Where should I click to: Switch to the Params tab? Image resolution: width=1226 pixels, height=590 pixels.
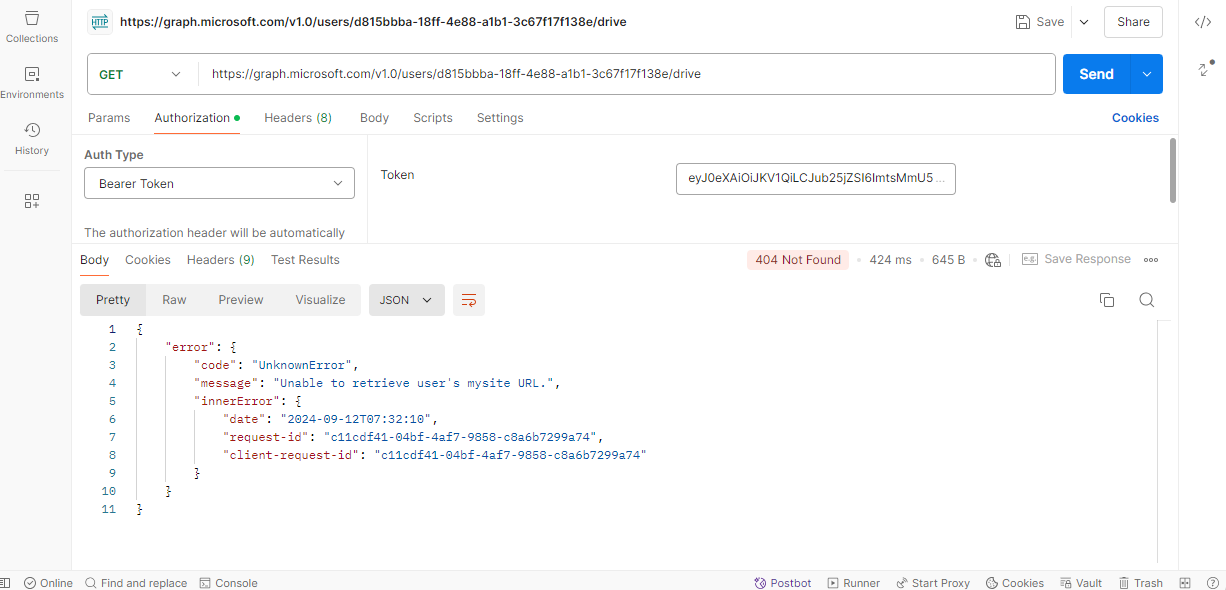[109, 118]
